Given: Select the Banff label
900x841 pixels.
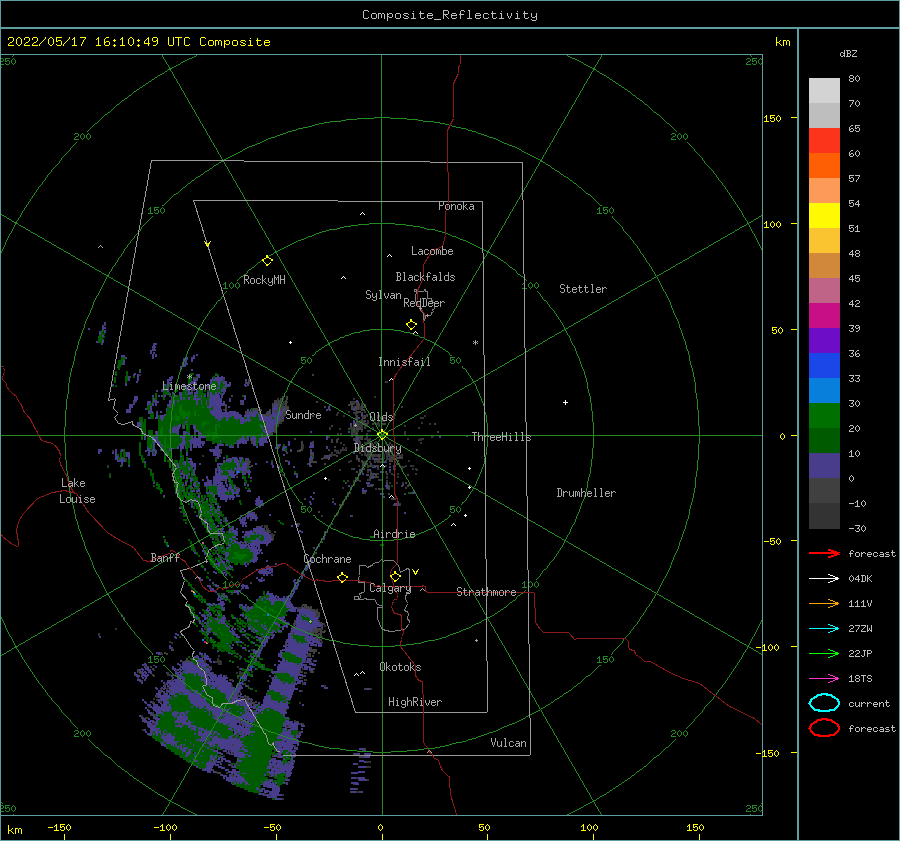Looking at the screenshot, I should [165, 557].
